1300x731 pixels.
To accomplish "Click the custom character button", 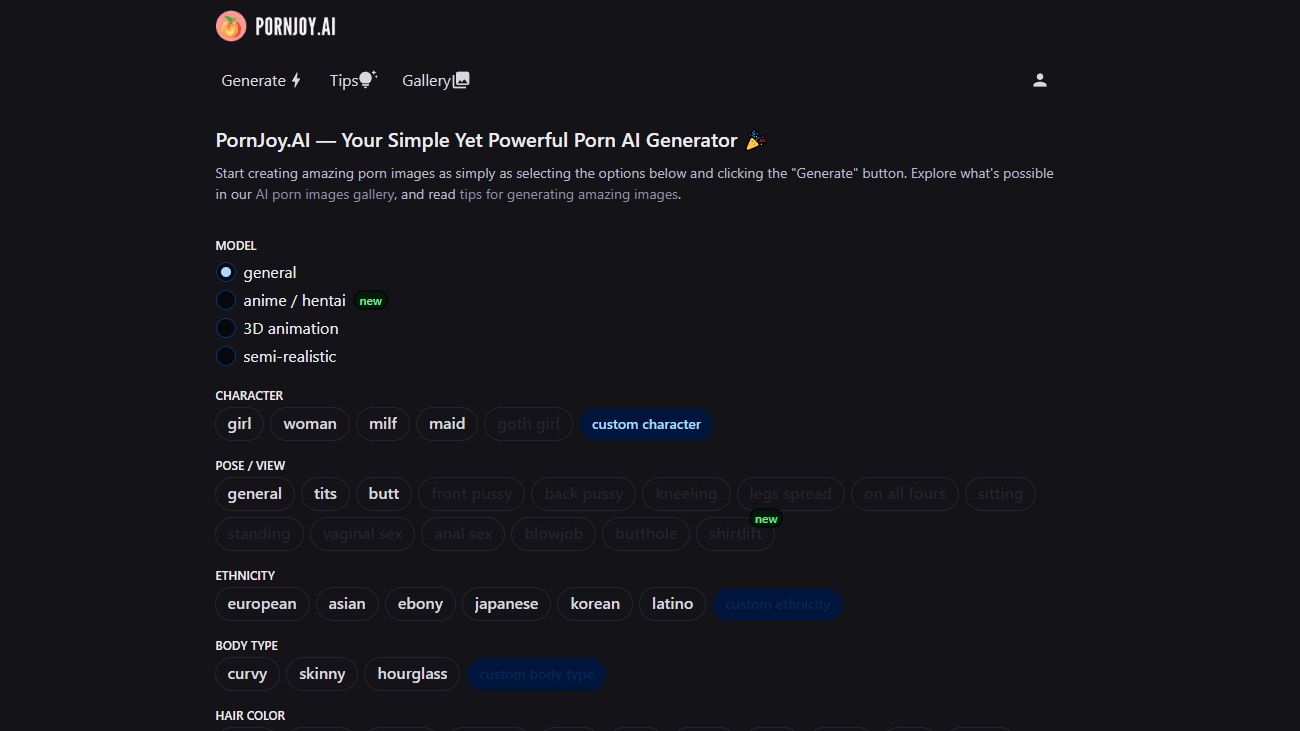I will tap(646, 424).
